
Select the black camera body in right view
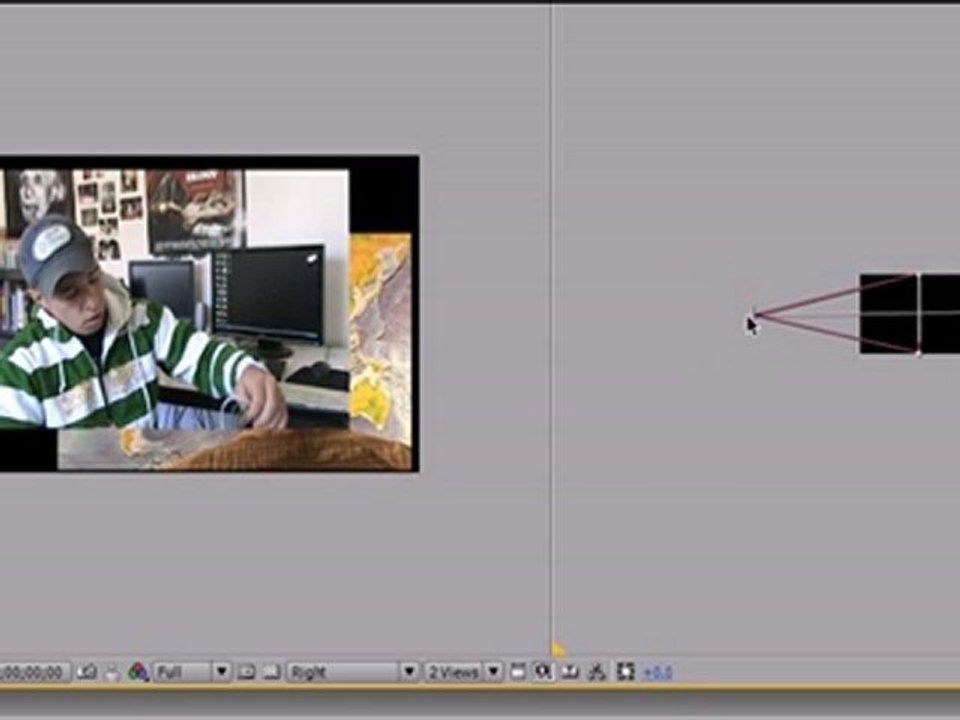(x=910, y=313)
